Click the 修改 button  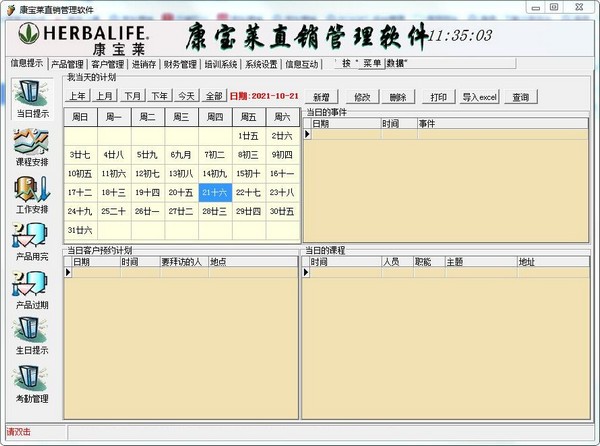pyautogui.click(x=362, y=97)
